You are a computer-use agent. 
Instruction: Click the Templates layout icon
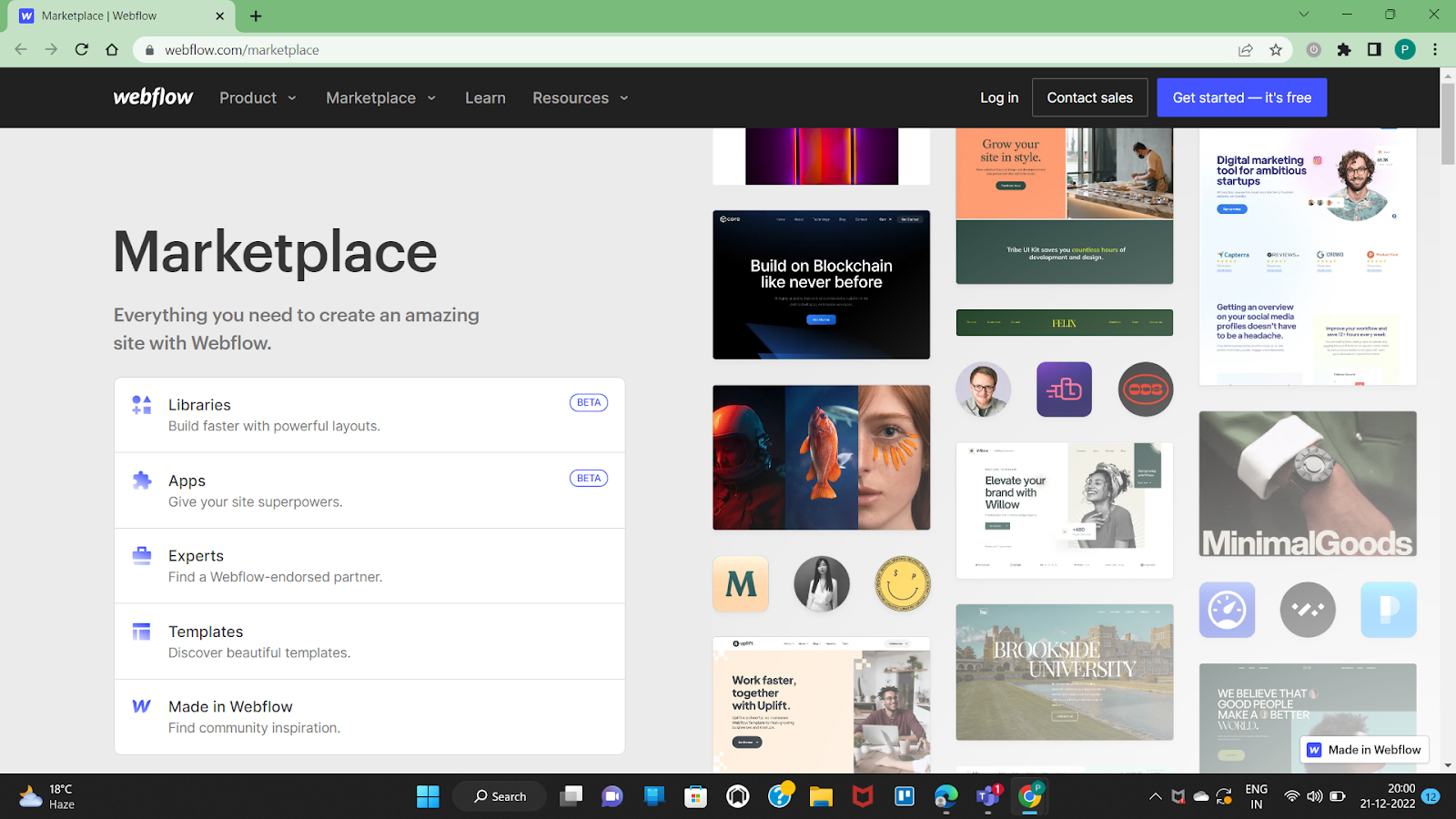pos(142,632)
